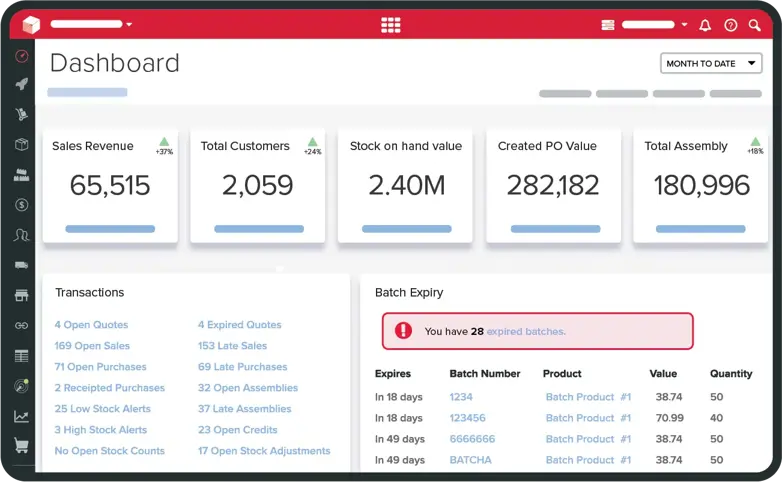The image size is (782, 482).
Task: Open the box inventory icon in sidebar
Action: (21, 144)
